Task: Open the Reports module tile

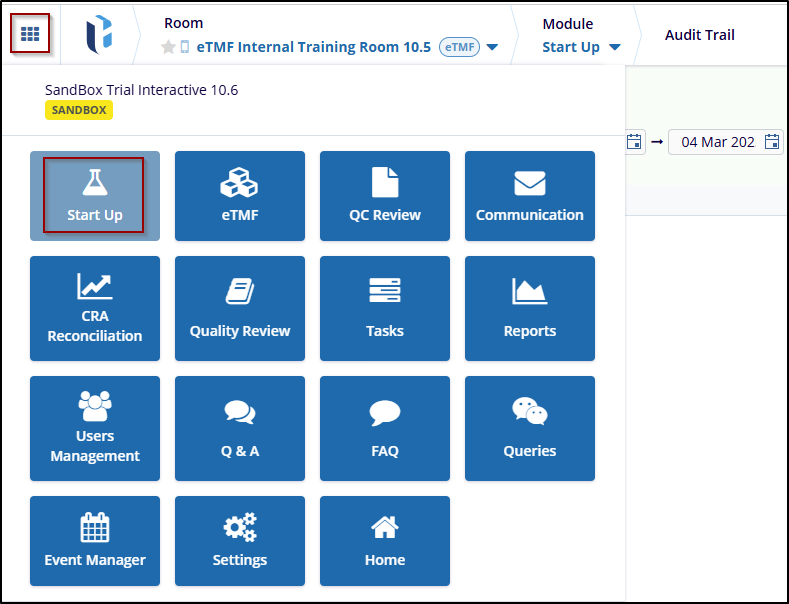Action: (x=529, y=308)
